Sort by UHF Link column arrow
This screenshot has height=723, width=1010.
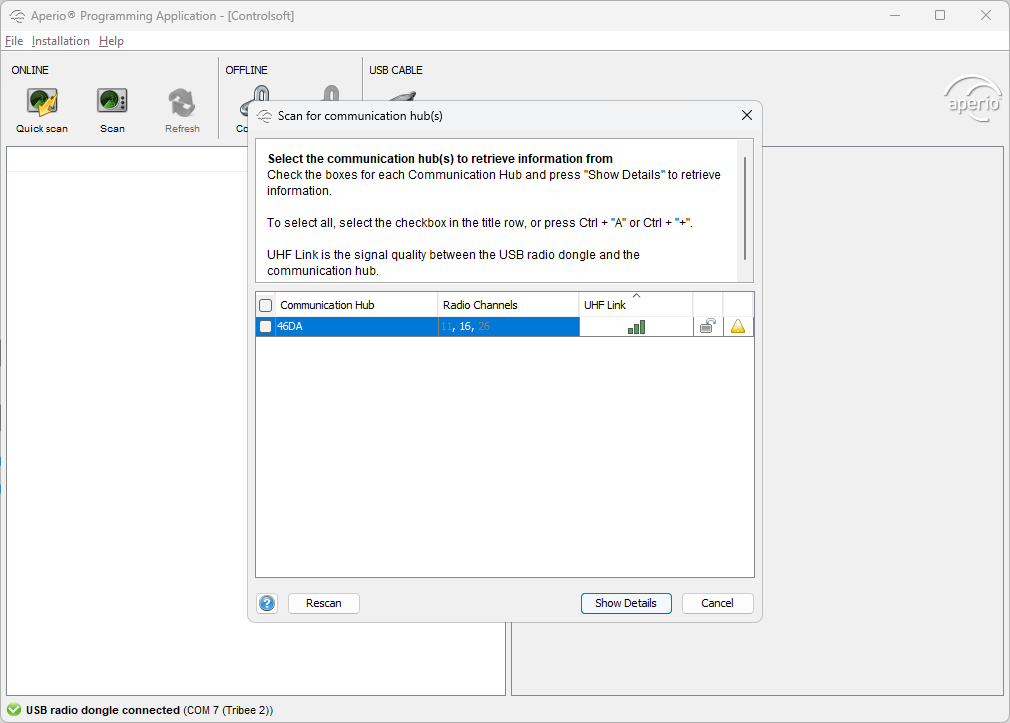point(636,296)
